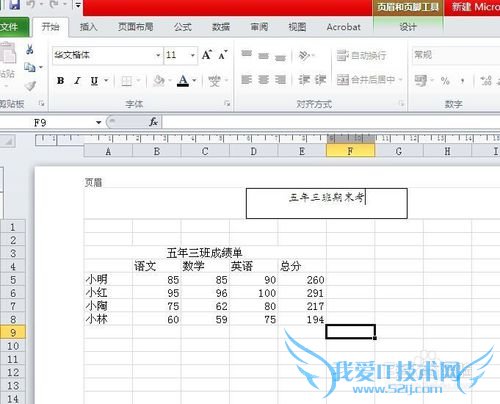
Task: Align text left
Action: (x=246, y=80)
